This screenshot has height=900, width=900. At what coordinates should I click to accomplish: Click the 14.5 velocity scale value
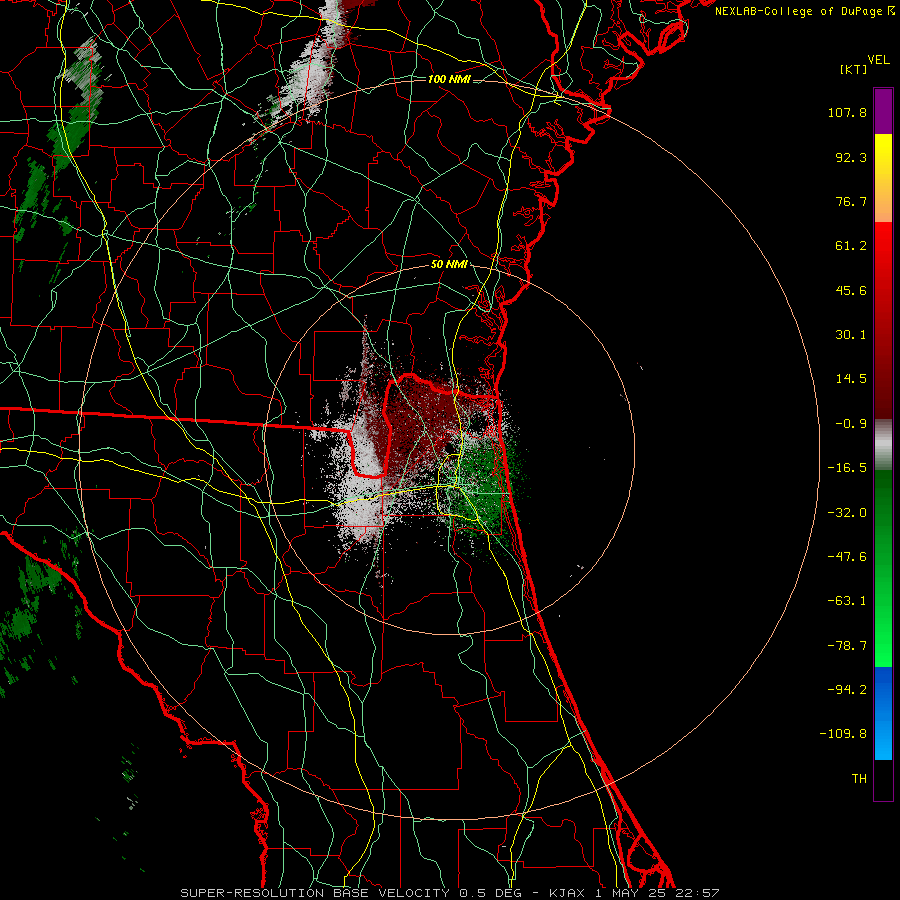851,379
